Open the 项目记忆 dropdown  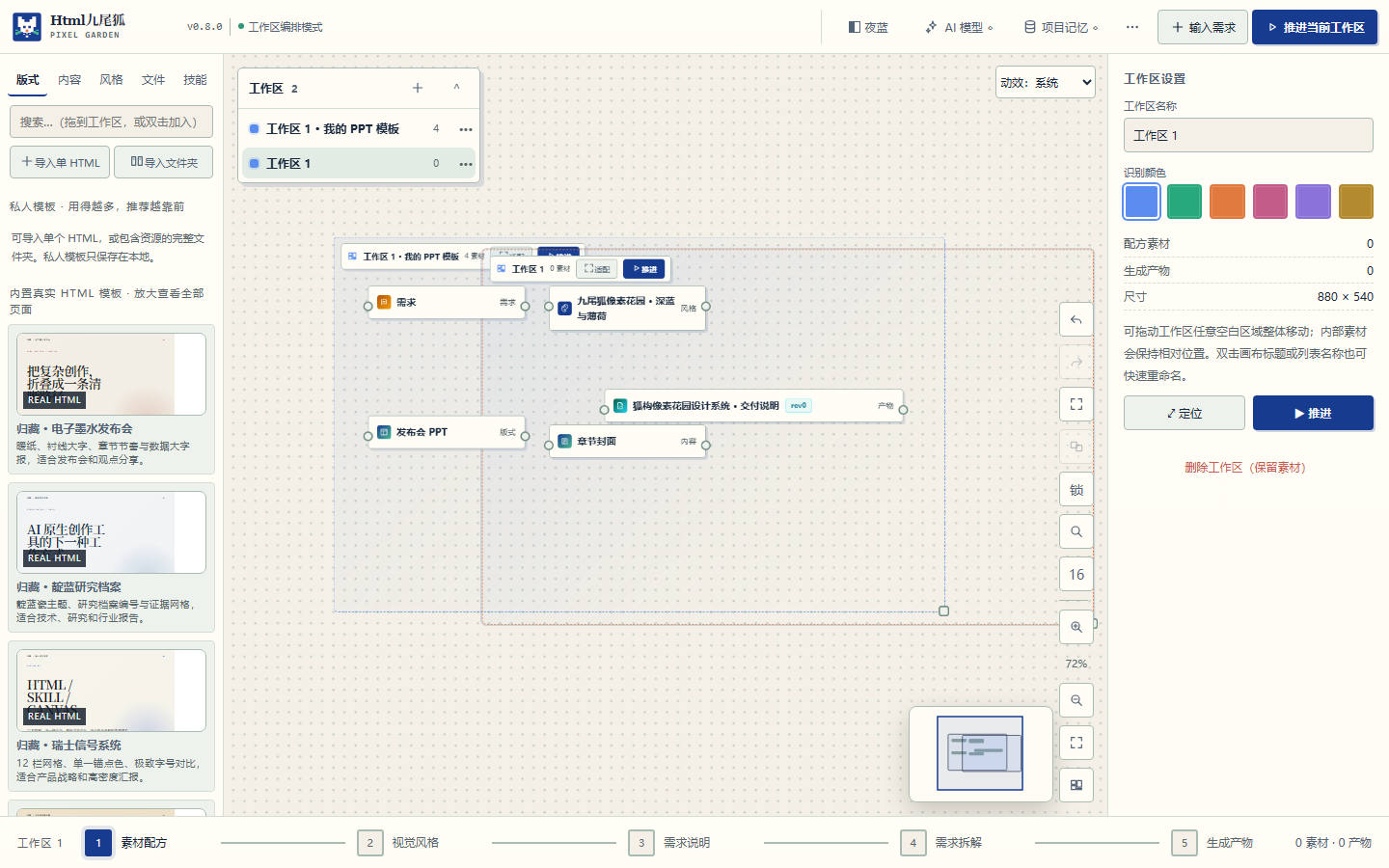pos(1061,27)
